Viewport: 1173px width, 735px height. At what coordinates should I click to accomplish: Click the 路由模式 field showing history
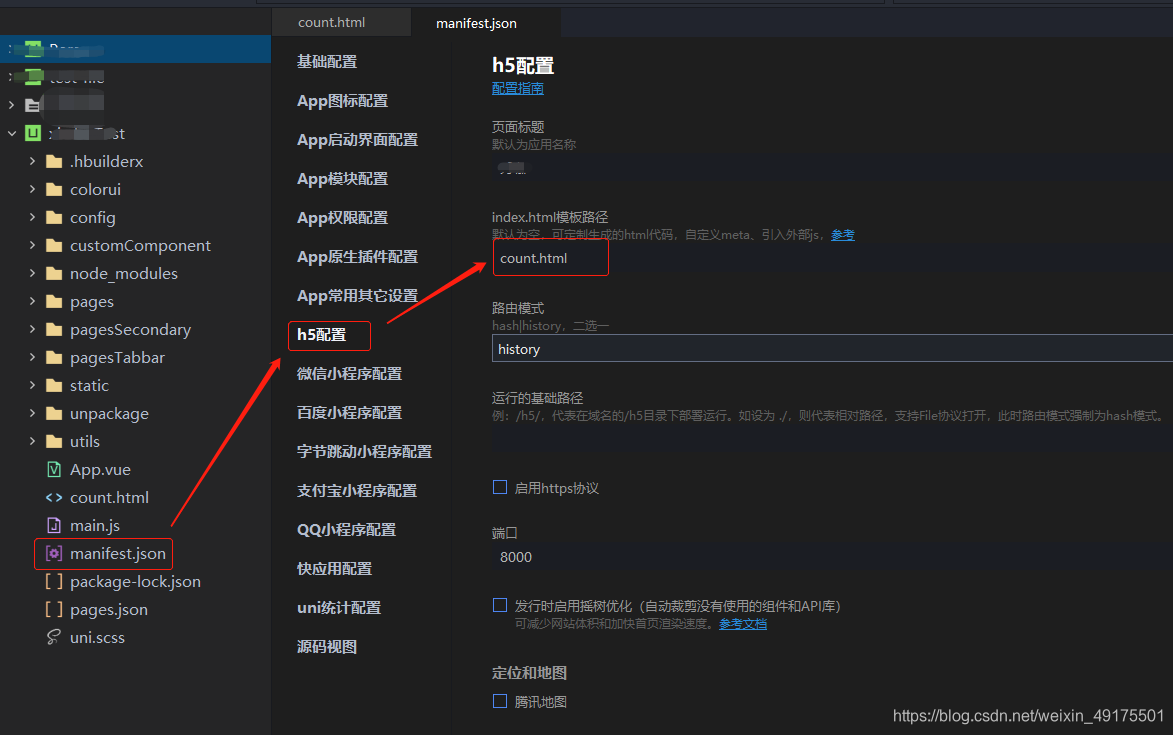[x=832, y=348]
